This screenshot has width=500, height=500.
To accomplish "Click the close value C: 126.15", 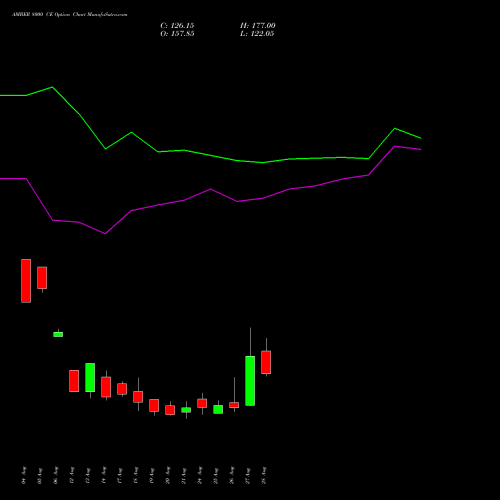I will tap(177, 26).
